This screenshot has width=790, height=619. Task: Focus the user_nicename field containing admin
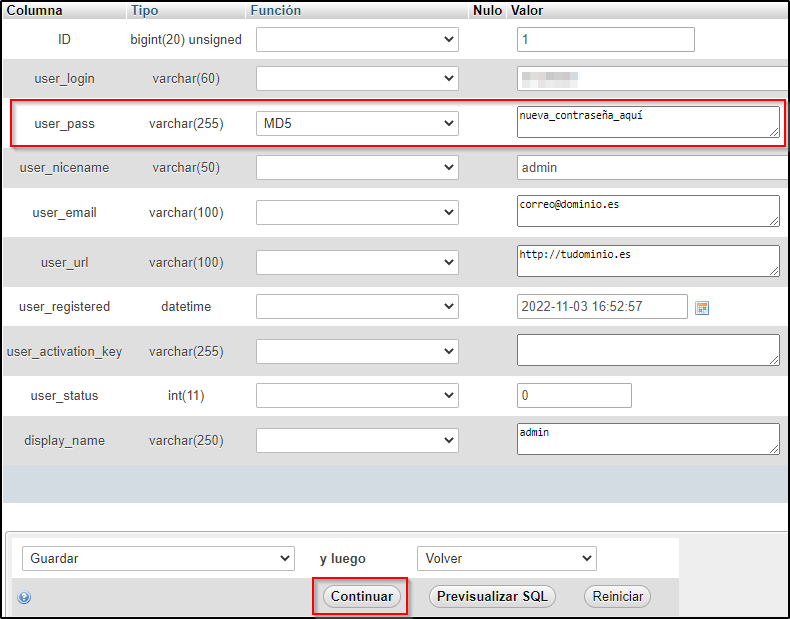[x=652, y=168]
